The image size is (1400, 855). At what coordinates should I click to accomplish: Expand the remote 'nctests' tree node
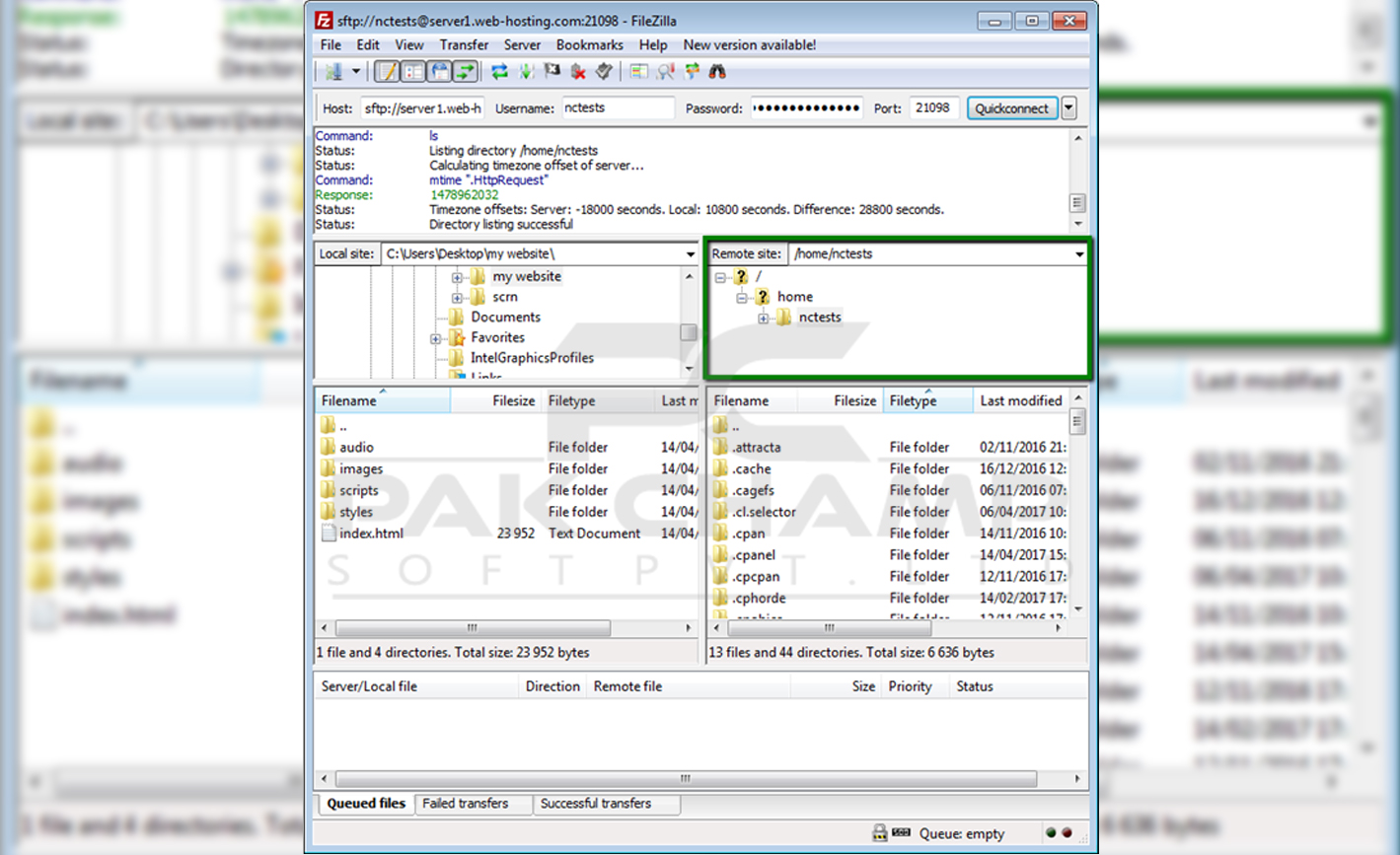coord(764,318)
